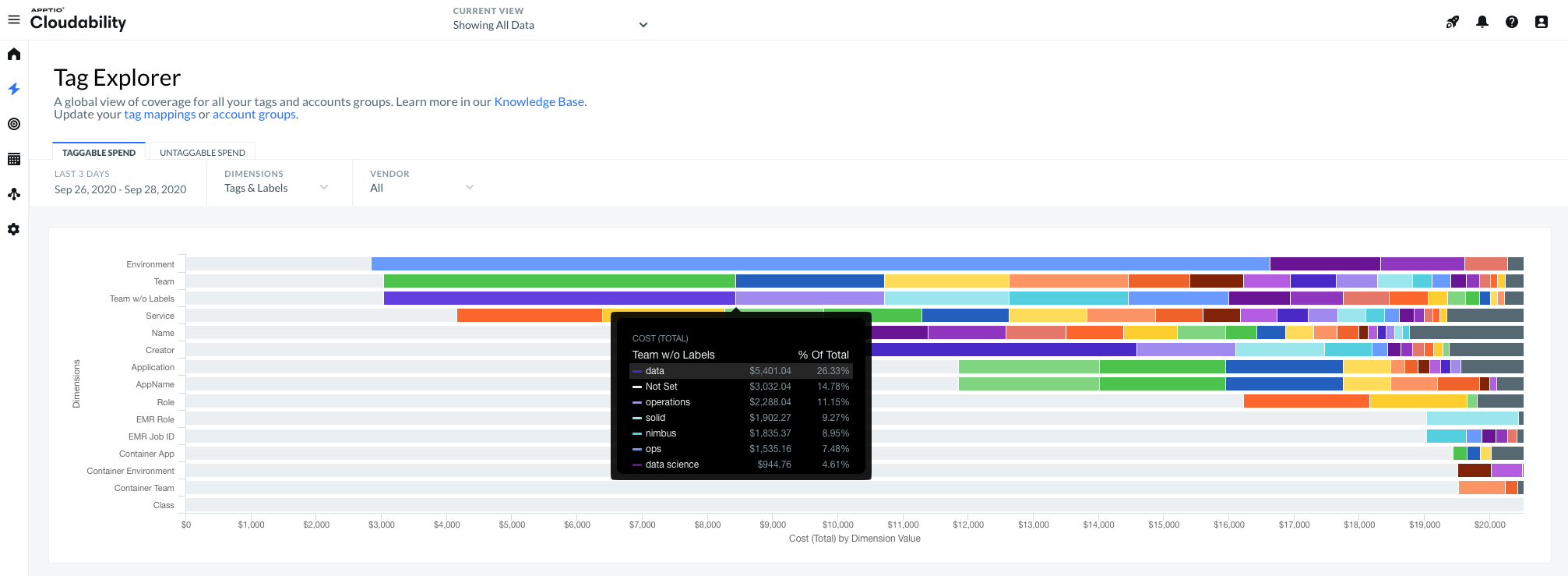This screenshot has height=576, width=1568.
Task: Open the hamburger navigation menu
Action: coord(13,19)
